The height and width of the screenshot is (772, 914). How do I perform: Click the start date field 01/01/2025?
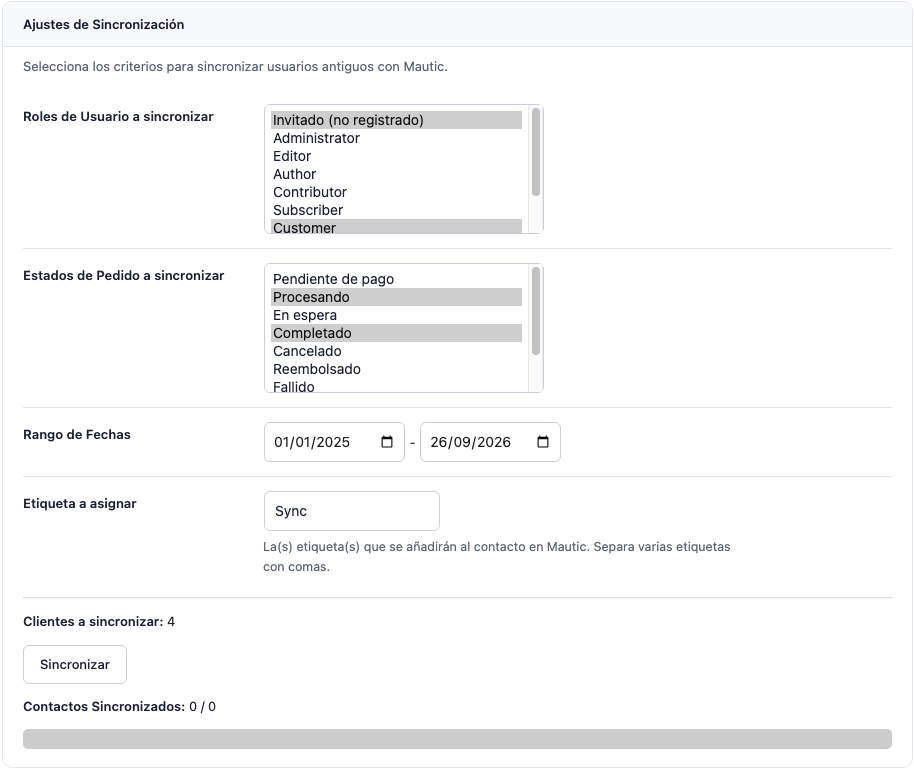334,442
